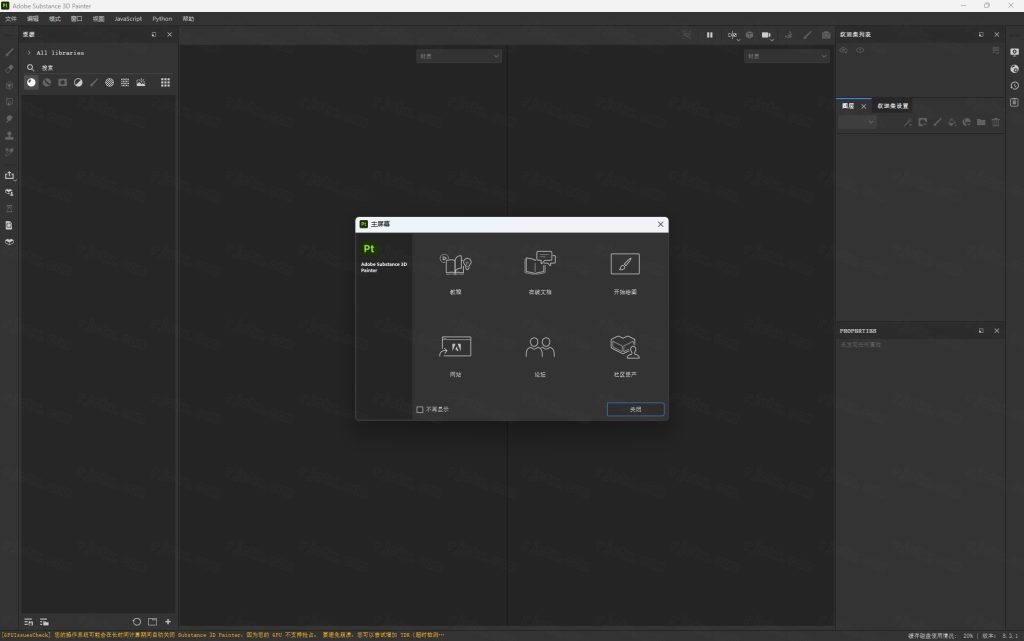
Task: Open the 窗口 window menu
Action: (76, 19)
